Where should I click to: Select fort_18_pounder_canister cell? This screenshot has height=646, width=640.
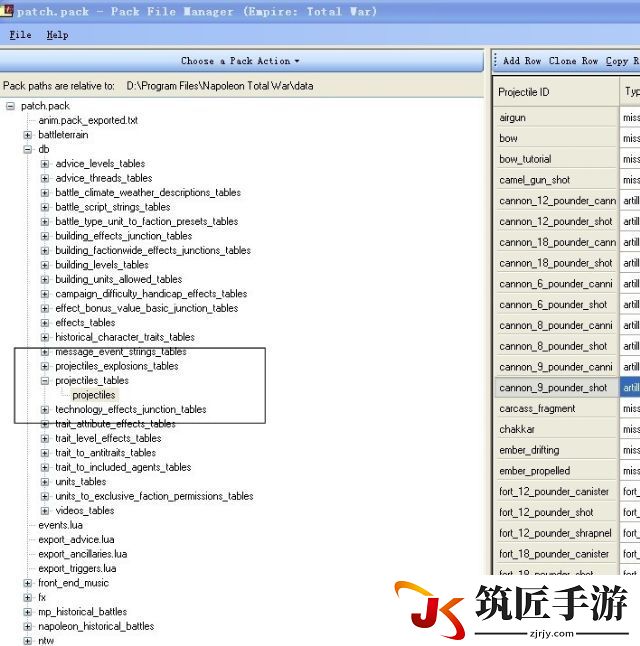click(x=556, y=554)
